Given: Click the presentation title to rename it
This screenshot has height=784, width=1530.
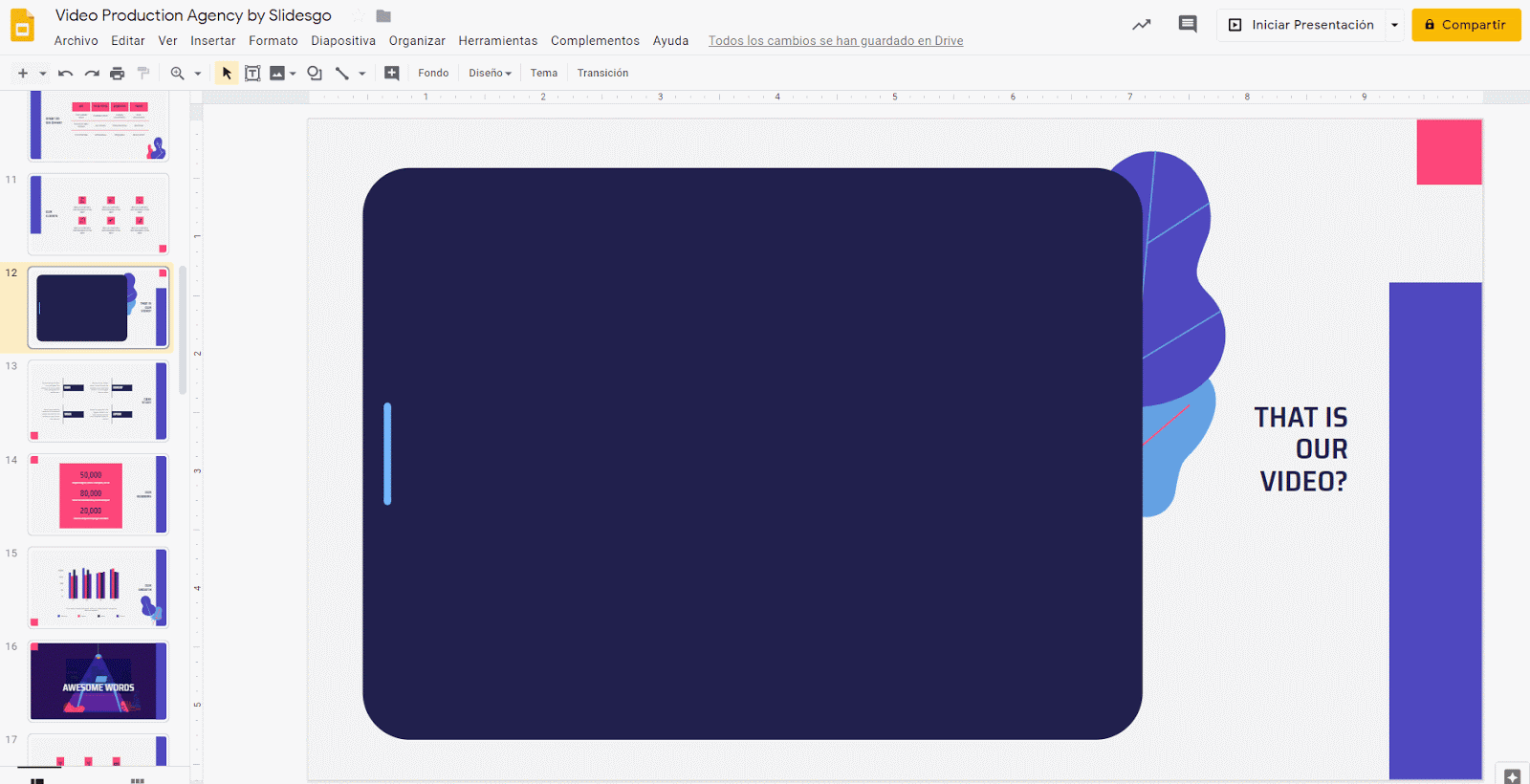Looking at the screenshot, I should coord(193,15).
